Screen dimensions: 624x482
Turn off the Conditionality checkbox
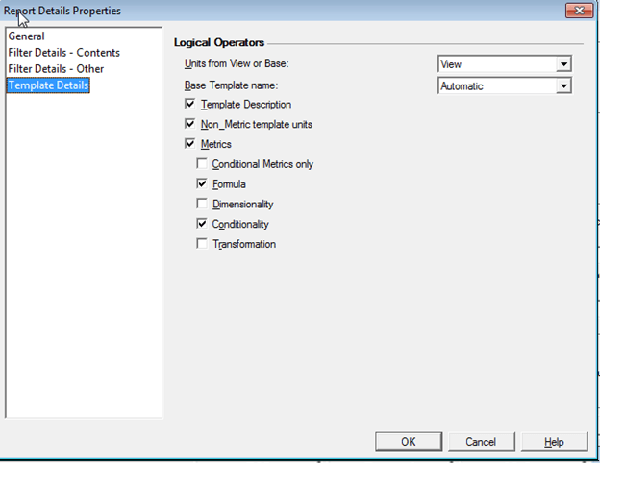click(203, 224)
